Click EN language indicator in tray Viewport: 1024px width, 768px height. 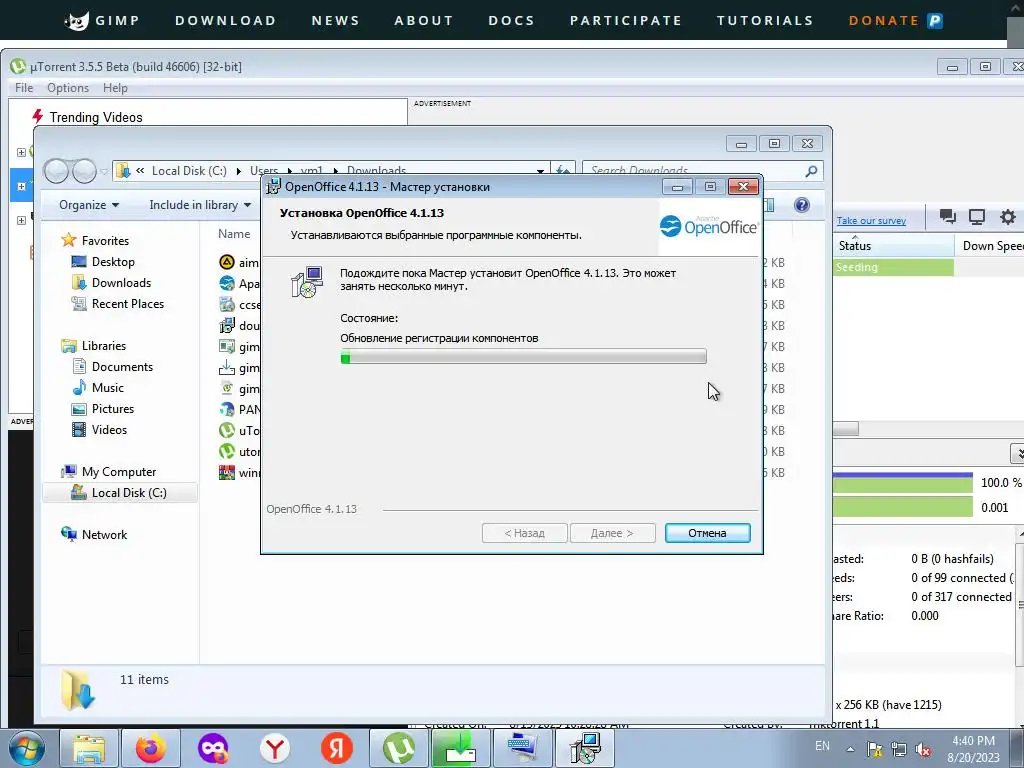click(x=822, y=746)
